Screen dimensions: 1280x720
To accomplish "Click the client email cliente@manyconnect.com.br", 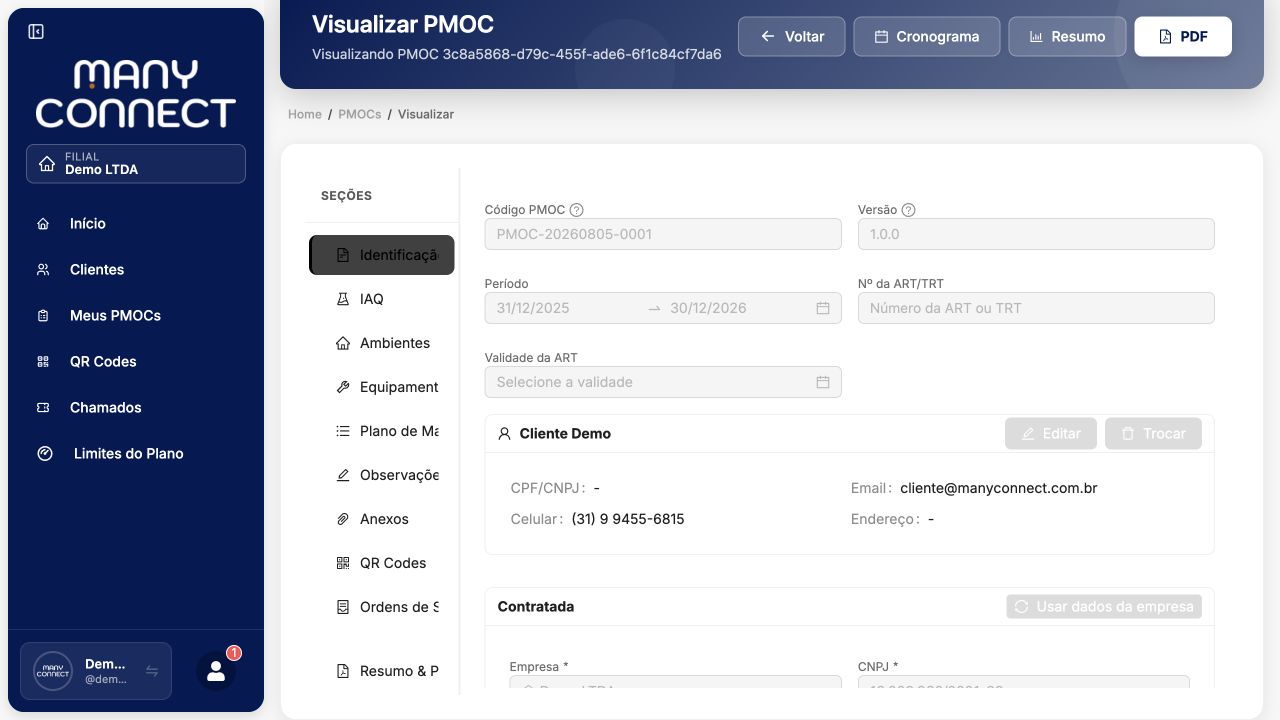I will 999,489.
